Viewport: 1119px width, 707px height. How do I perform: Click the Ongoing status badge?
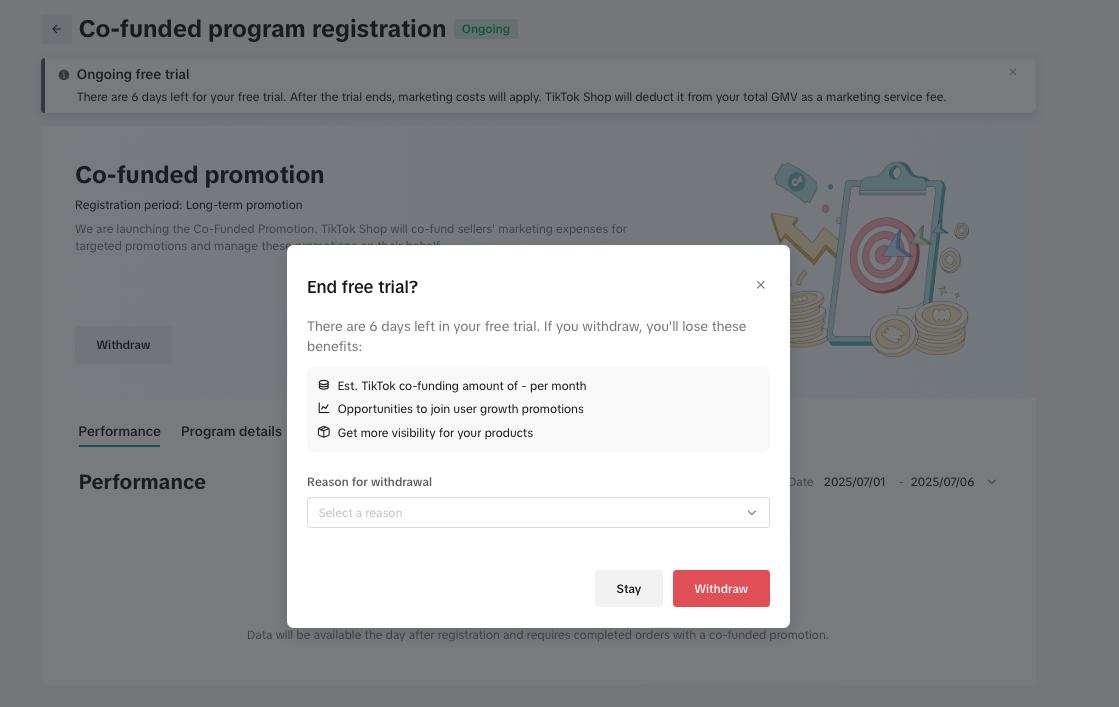[485, 29]
